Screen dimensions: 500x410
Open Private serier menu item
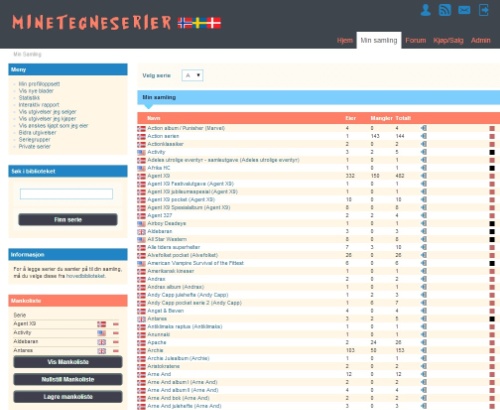click(35, 146)
